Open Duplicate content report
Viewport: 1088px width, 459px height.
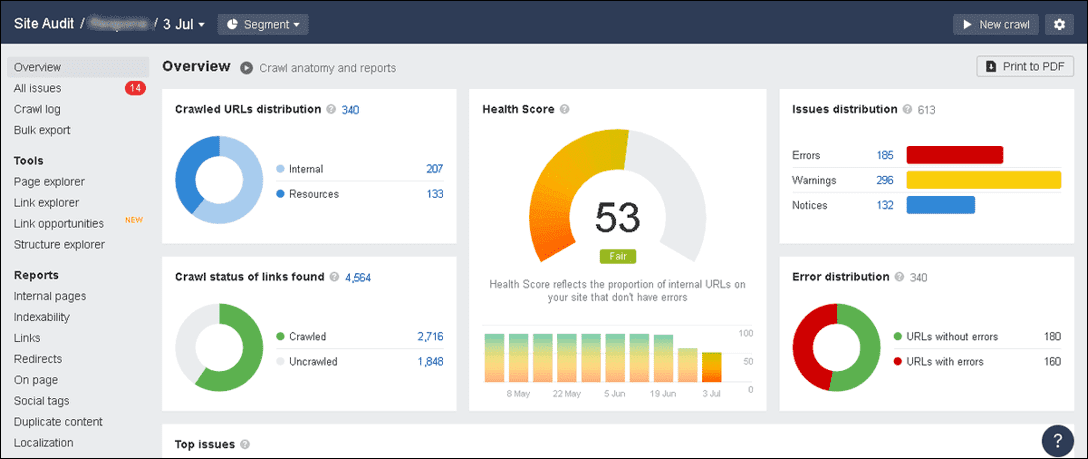click(58, 422)
